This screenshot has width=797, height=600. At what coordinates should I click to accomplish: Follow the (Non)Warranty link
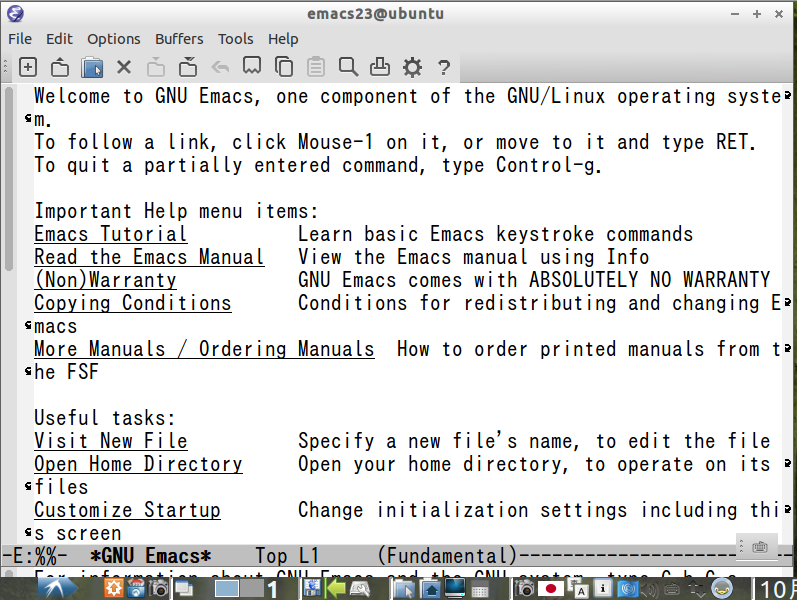coord(105,280)
